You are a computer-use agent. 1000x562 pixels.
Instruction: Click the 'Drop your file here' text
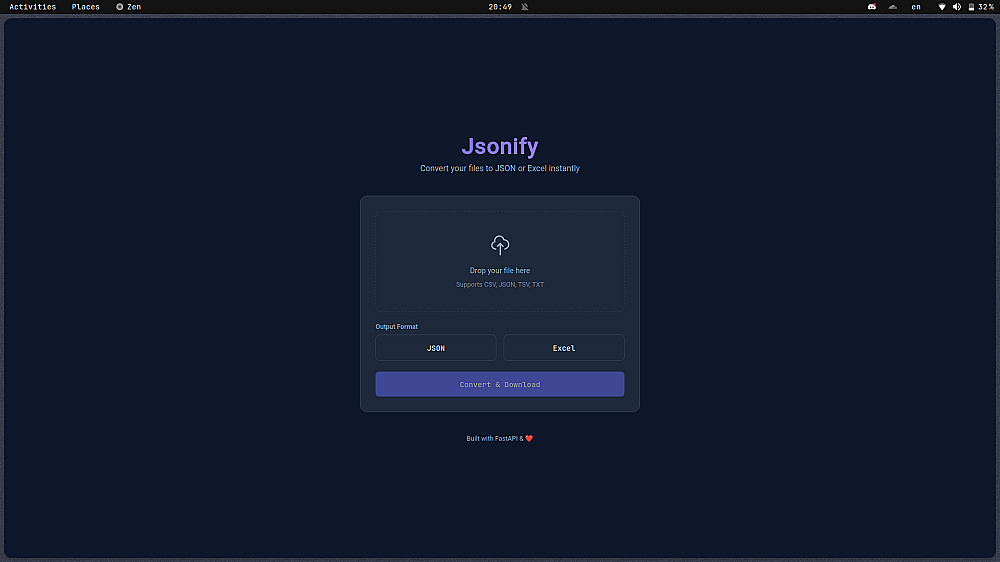coord(500,270)
